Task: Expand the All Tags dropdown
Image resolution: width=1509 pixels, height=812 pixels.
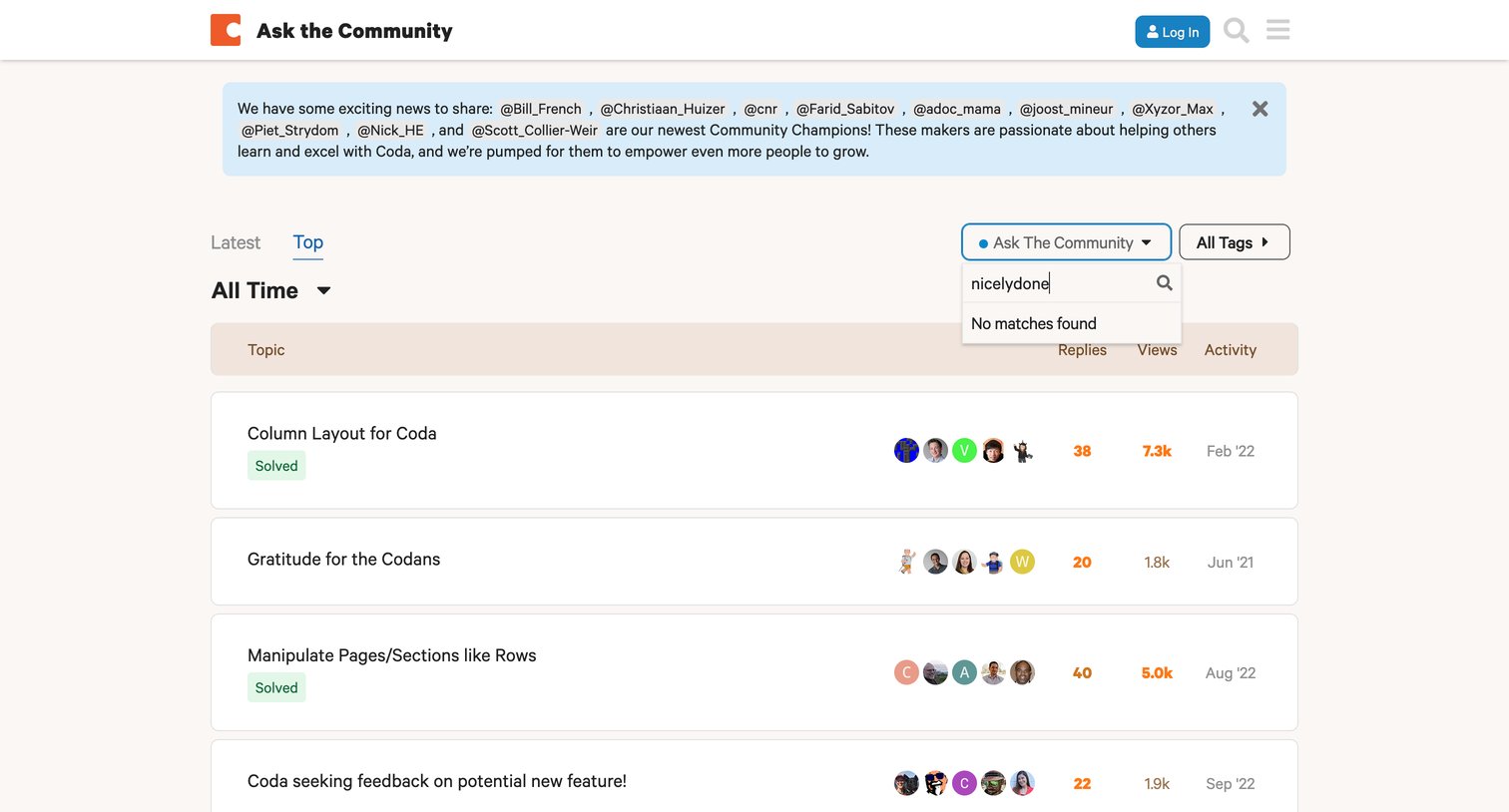Action: click(1235, 242)
